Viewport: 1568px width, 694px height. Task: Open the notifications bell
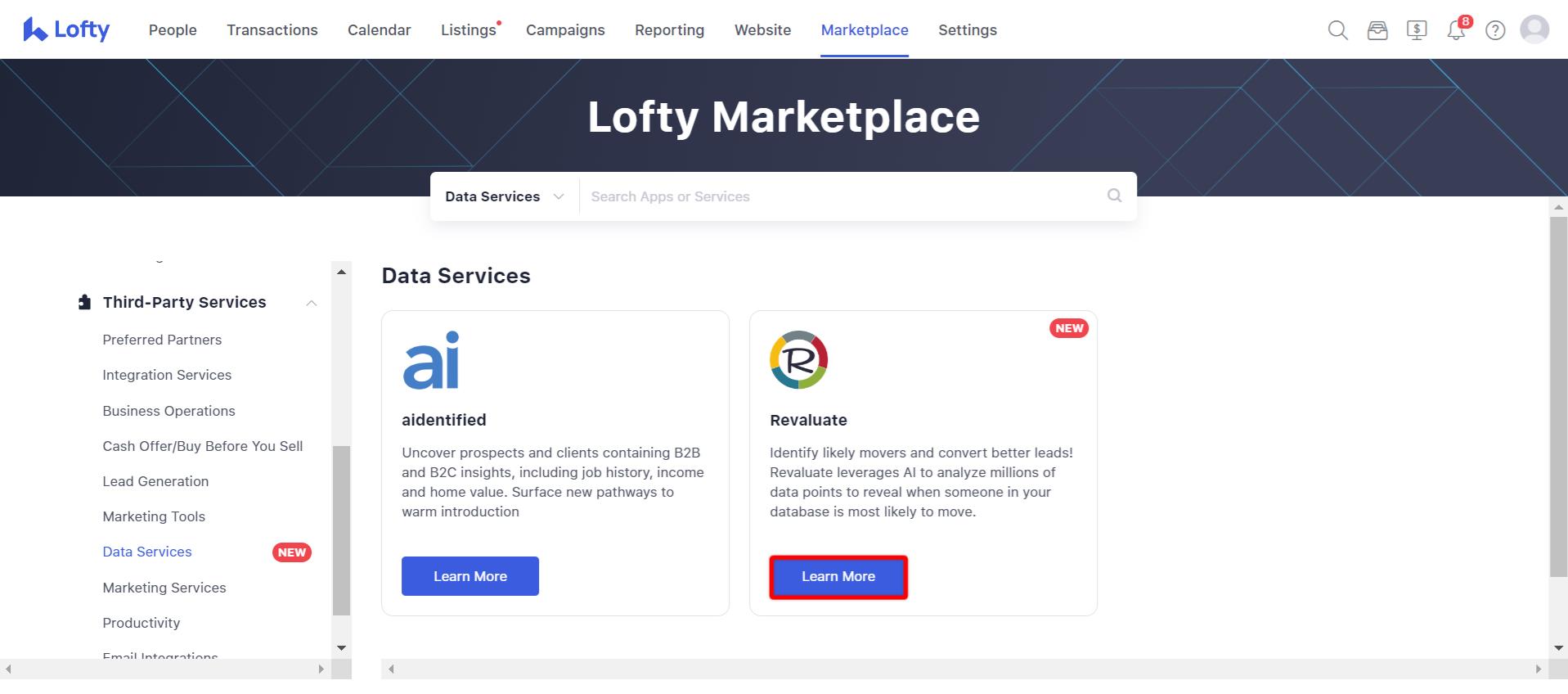pos(1456,30)
